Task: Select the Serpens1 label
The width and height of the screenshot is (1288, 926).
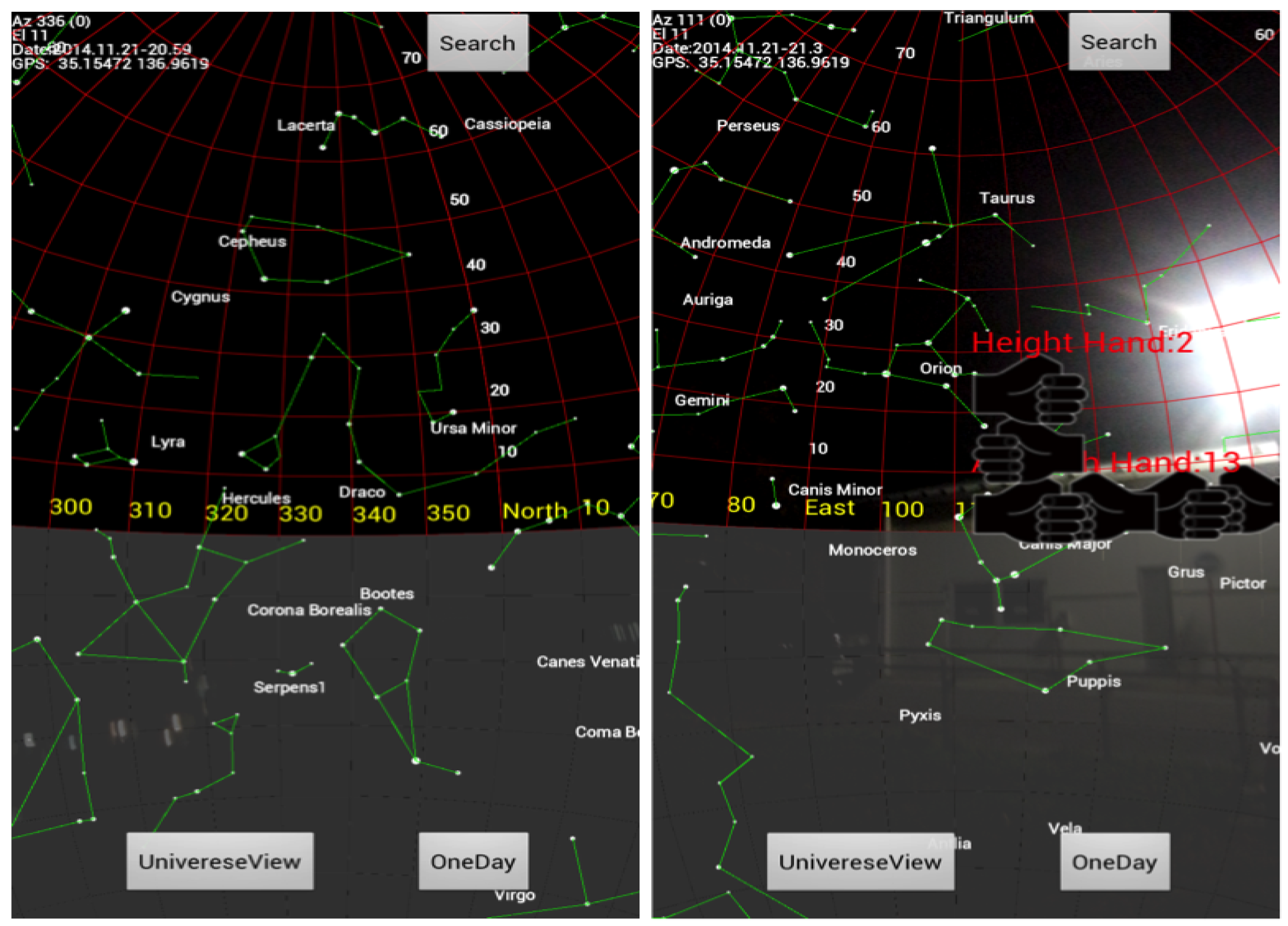Action: (x=289, y=687)
